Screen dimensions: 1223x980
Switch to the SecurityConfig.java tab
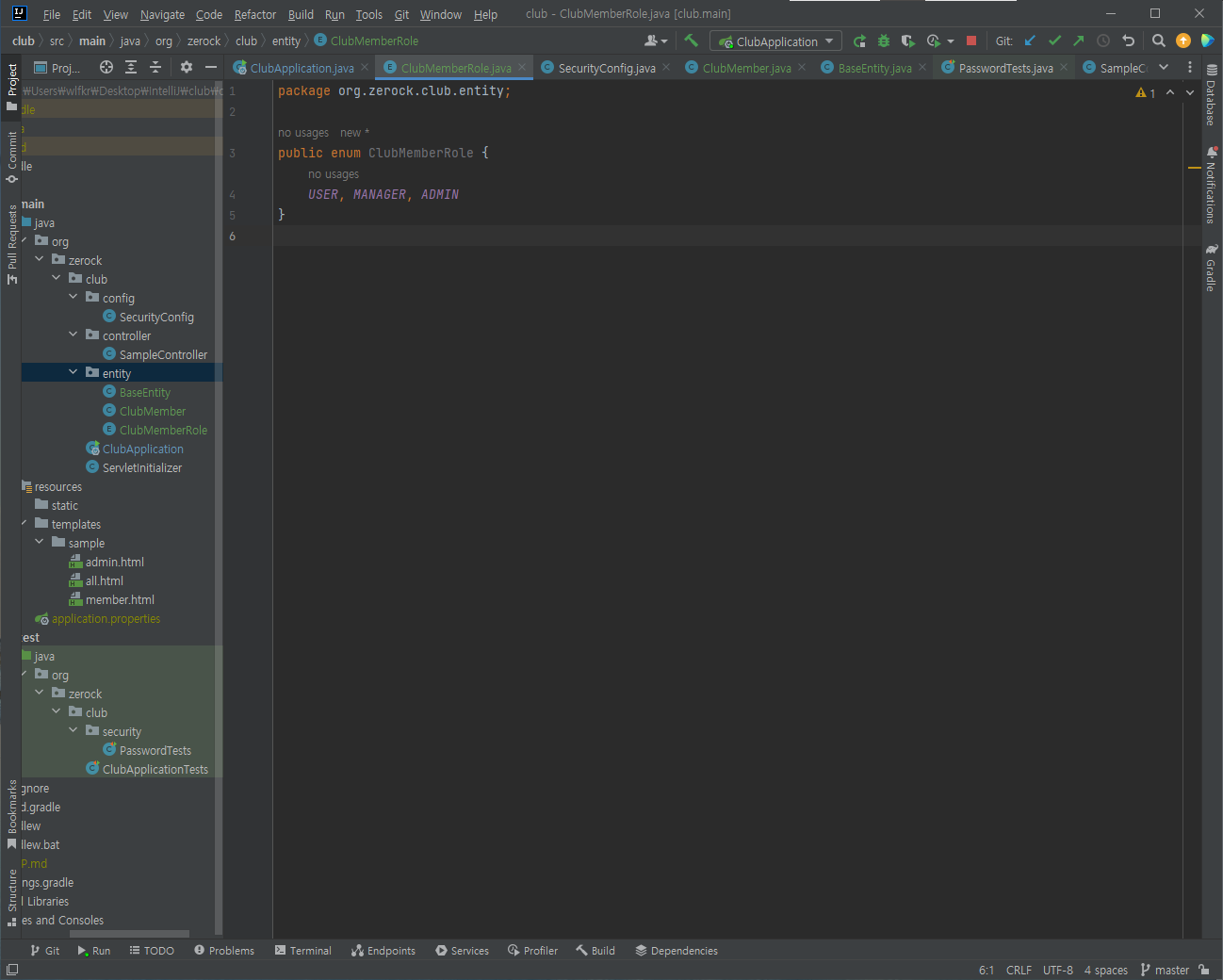click(606, 68)
